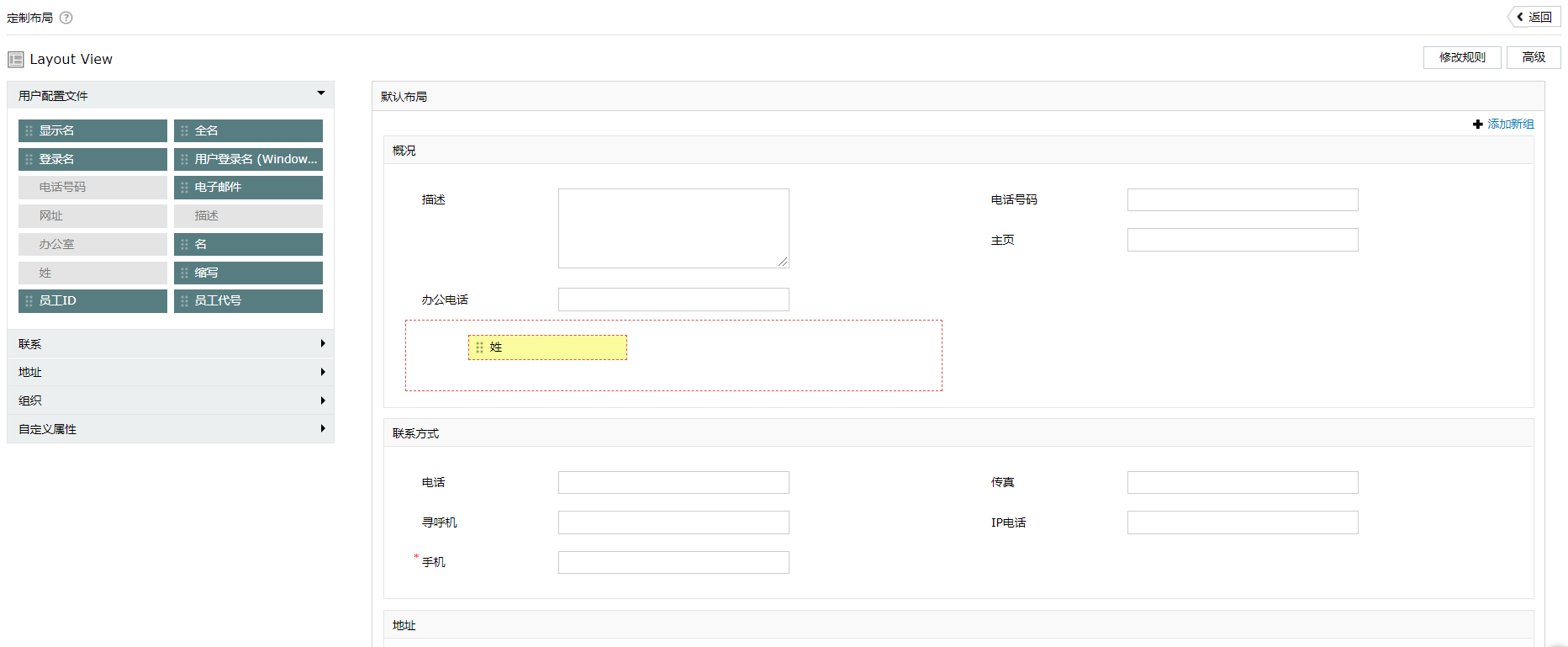Select the 全名 field tile
Image resolution: width=1568 pixels, height=647 pixels.
coord(249,131)
